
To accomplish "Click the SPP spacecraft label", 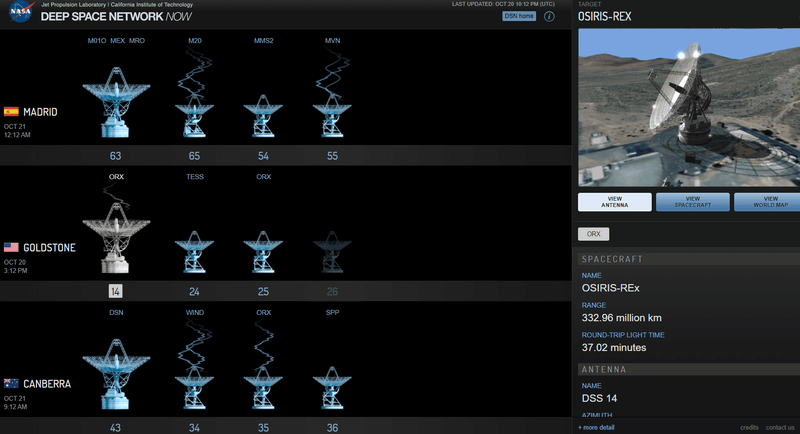I will (x=333, y=312).
